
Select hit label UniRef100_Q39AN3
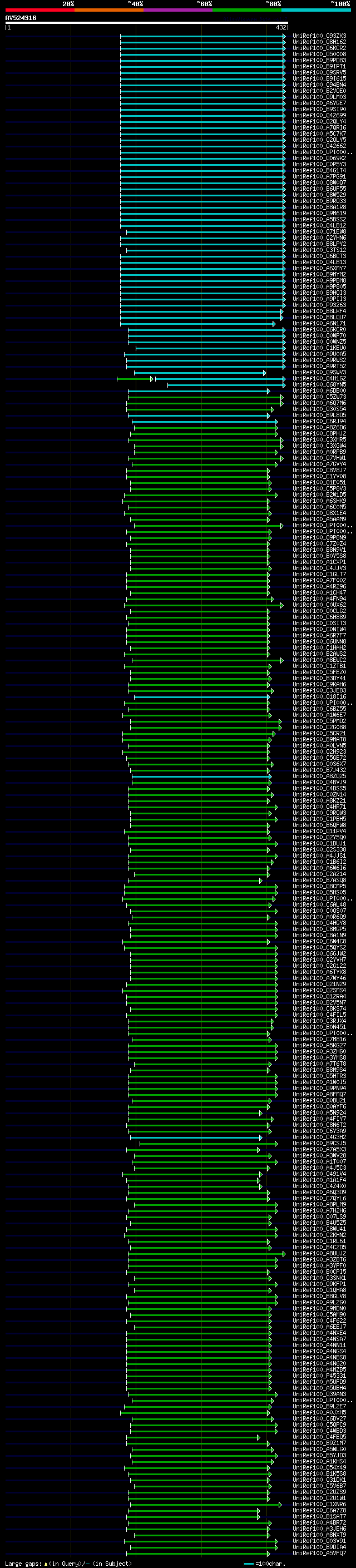click(319, 1394)
